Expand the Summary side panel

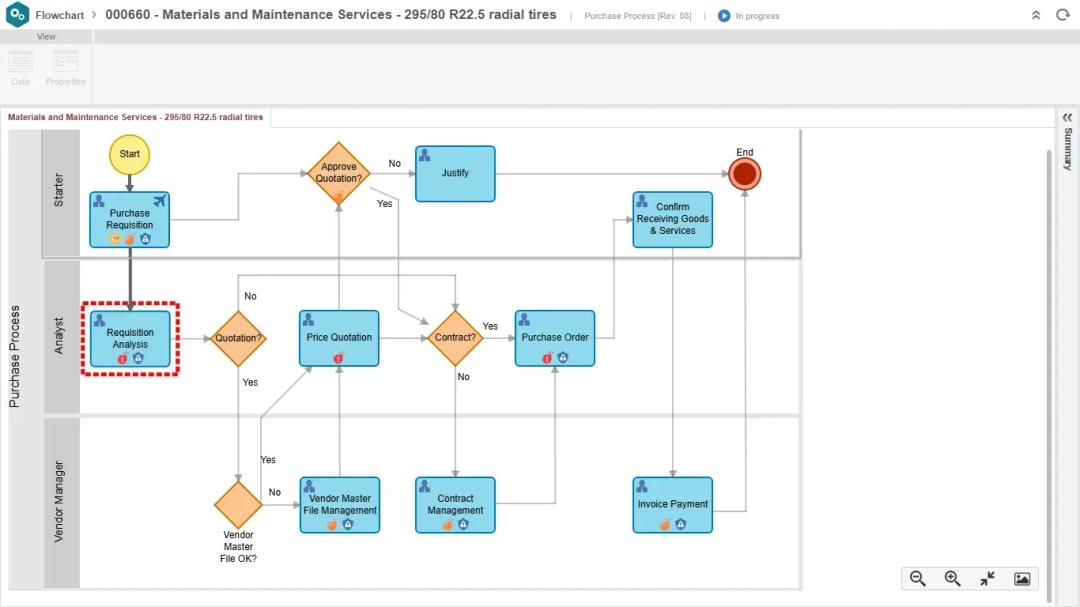point(1067,117)
